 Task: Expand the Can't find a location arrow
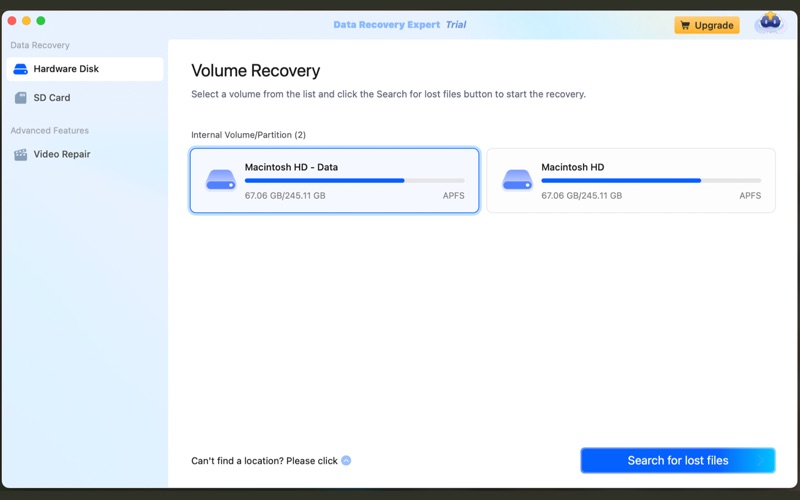pos(346,460)
